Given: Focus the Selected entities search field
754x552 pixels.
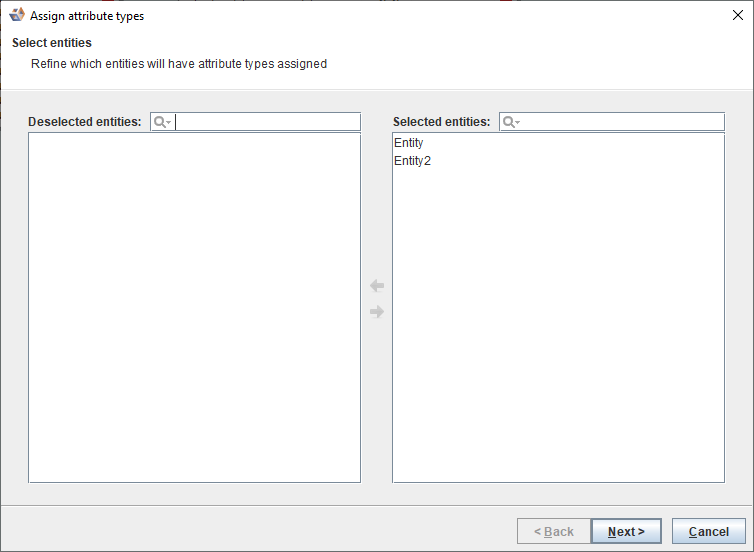Looking at the screenshot, I should 622,122.
